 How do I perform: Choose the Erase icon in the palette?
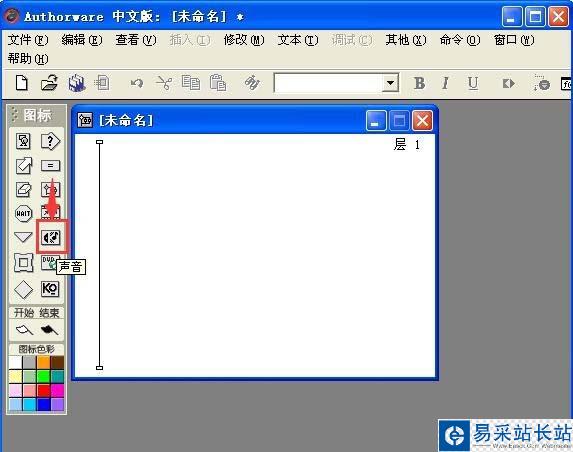pyautogui.click(x=23, y=190)
